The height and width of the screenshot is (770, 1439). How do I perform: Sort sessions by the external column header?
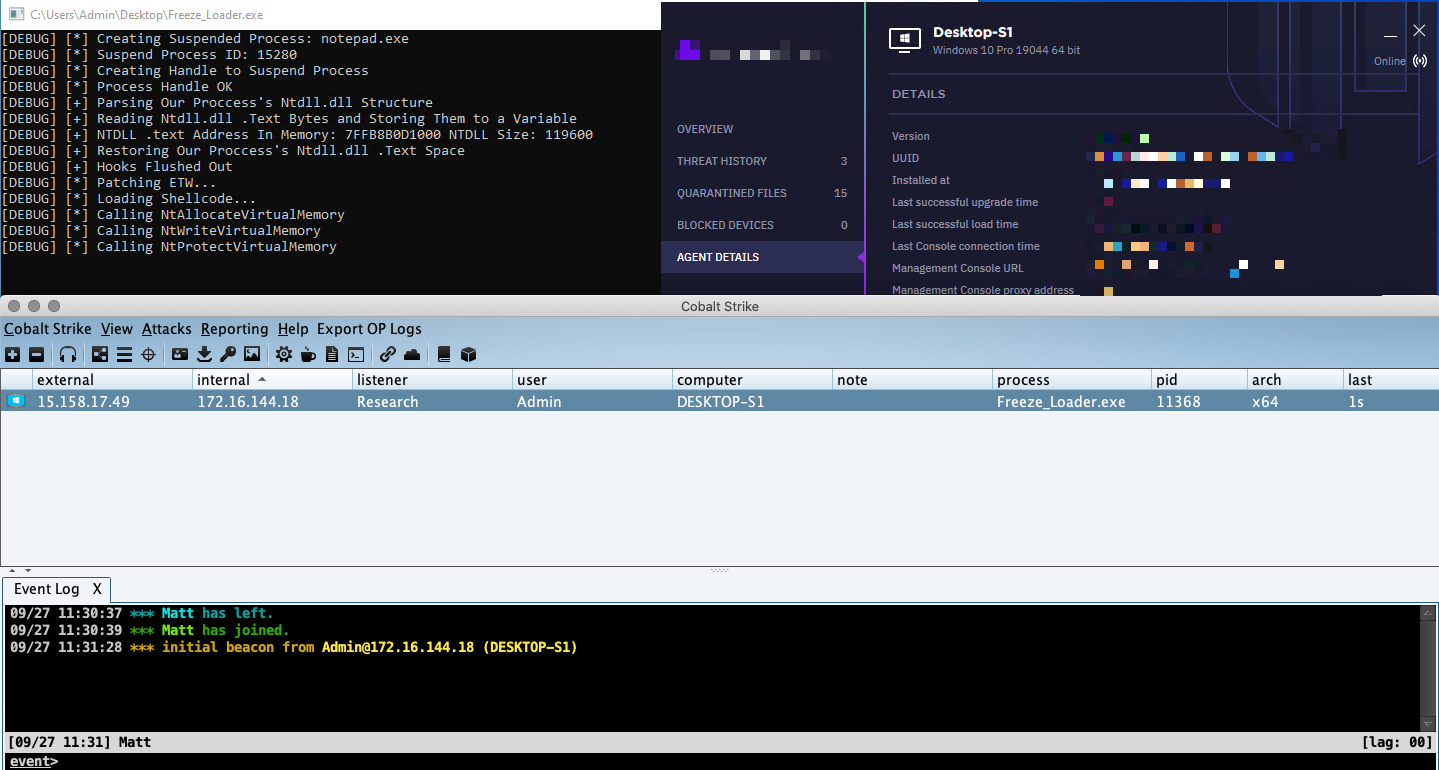[x=112, y=380]
